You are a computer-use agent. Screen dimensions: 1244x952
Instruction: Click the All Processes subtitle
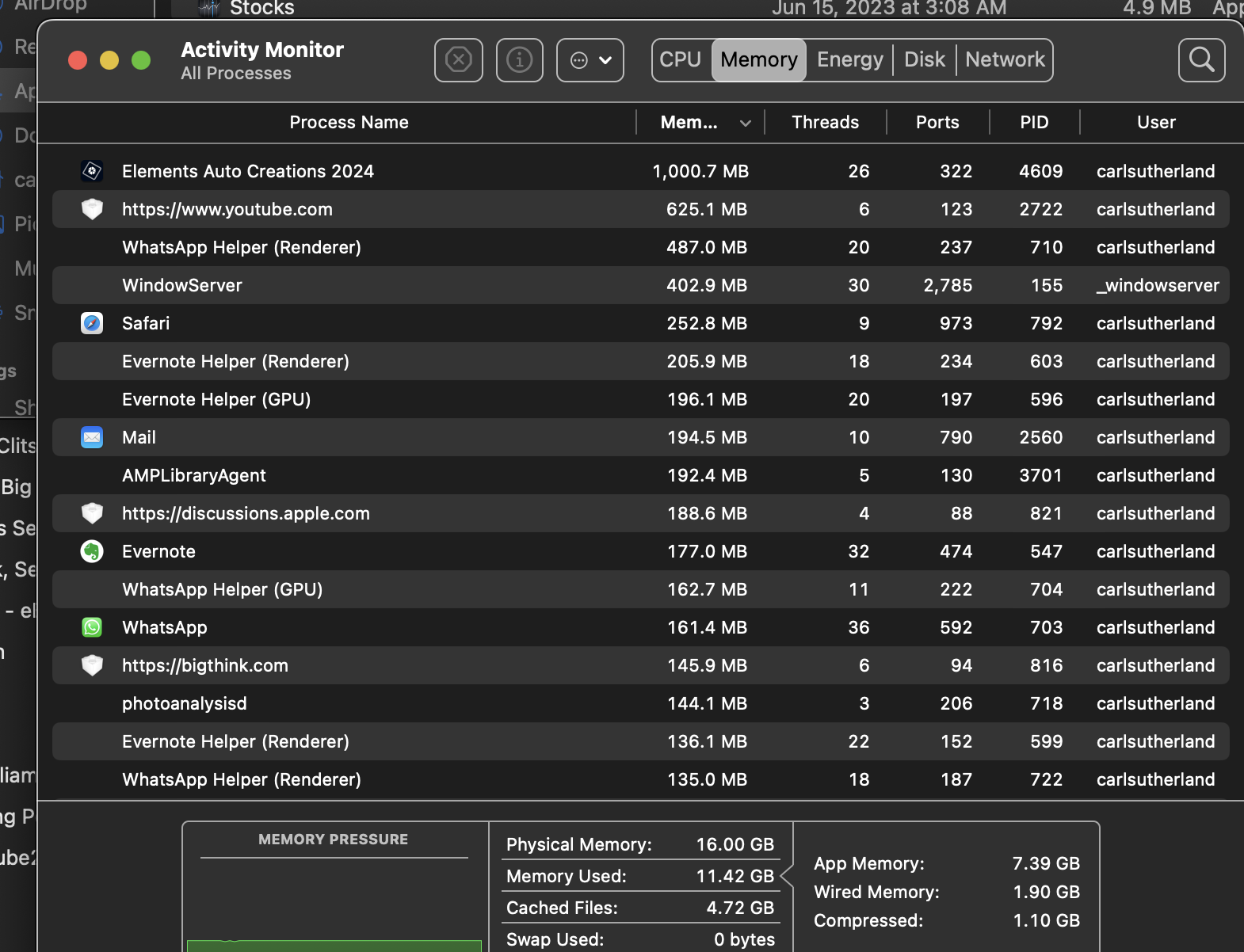coord(236,74)
